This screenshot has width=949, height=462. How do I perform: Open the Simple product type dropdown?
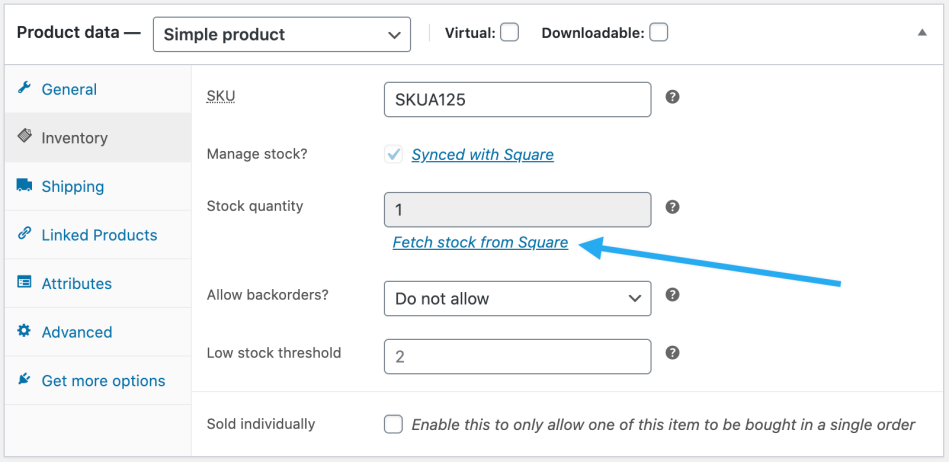(x=281, y=34)
